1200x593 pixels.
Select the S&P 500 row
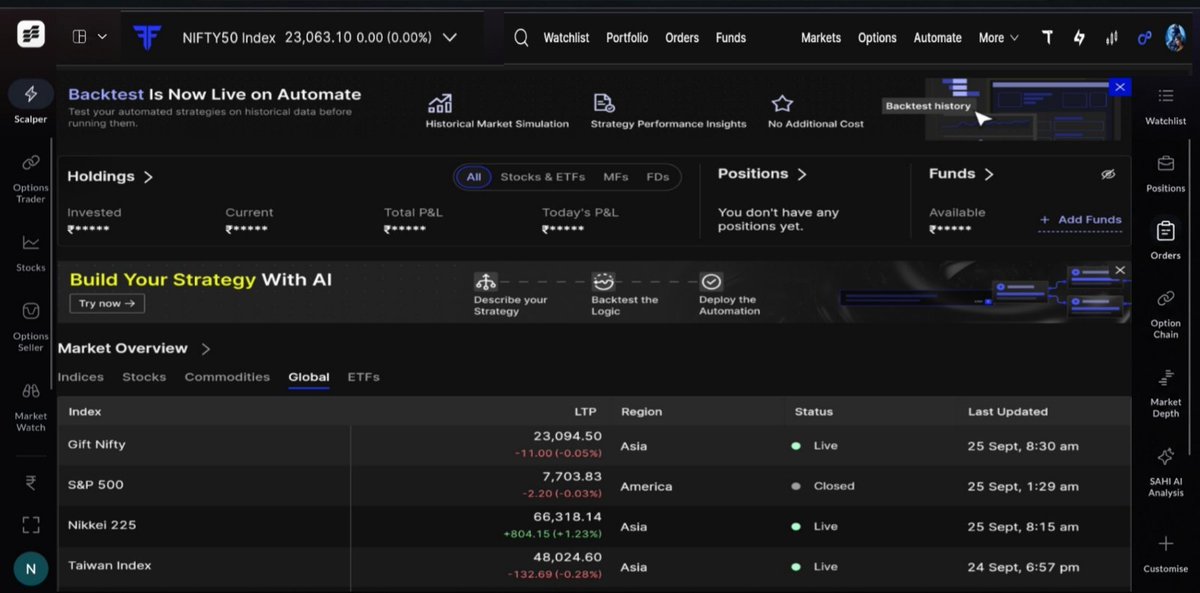pos(594,486)
